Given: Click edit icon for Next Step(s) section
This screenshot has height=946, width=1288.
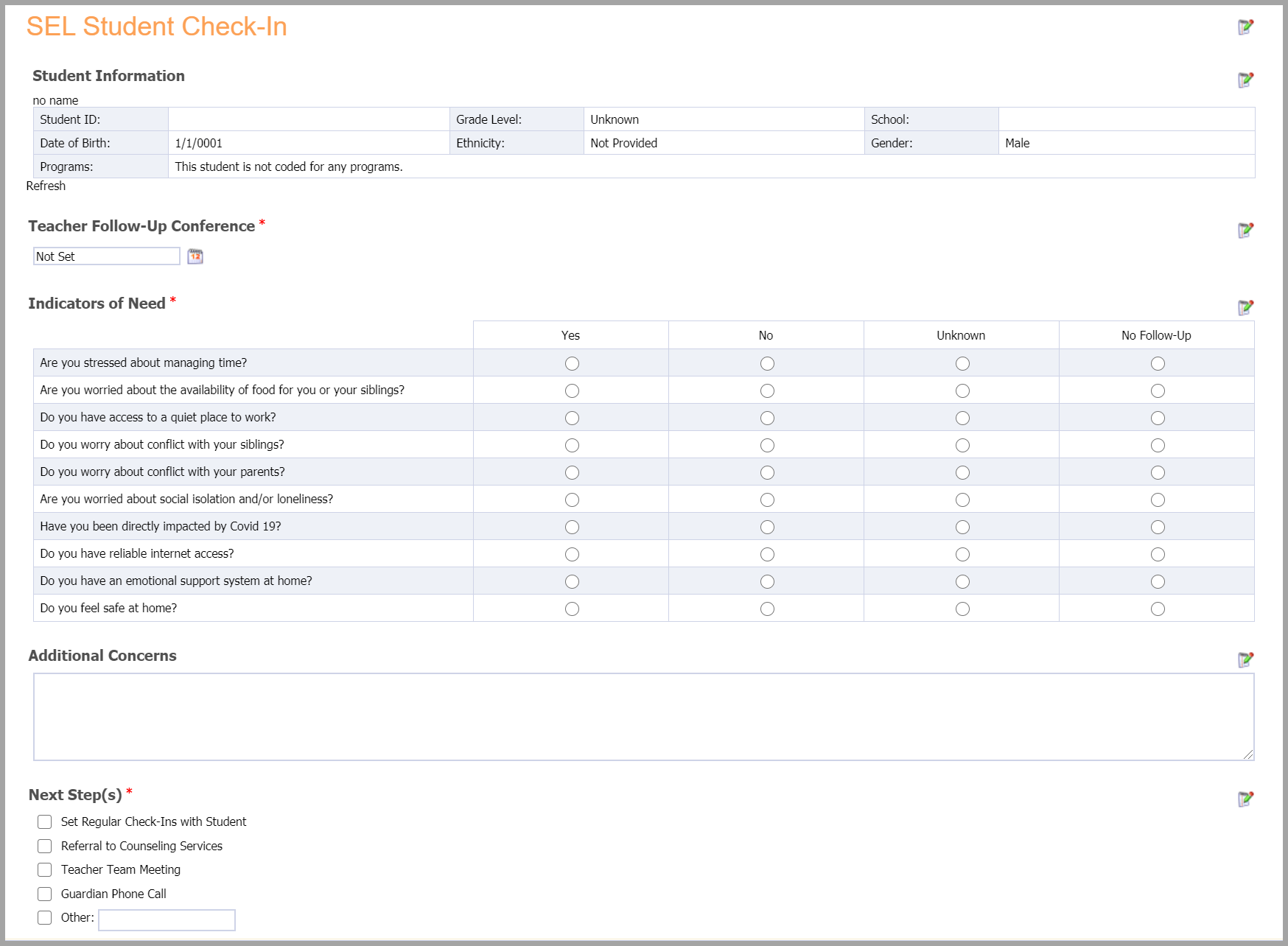Looking at the screenshot, I should point(1245,799).
